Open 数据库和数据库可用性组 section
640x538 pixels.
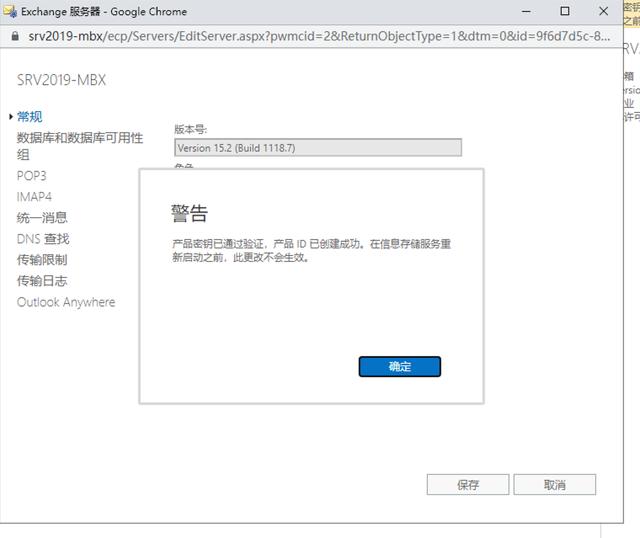[80, 146]
